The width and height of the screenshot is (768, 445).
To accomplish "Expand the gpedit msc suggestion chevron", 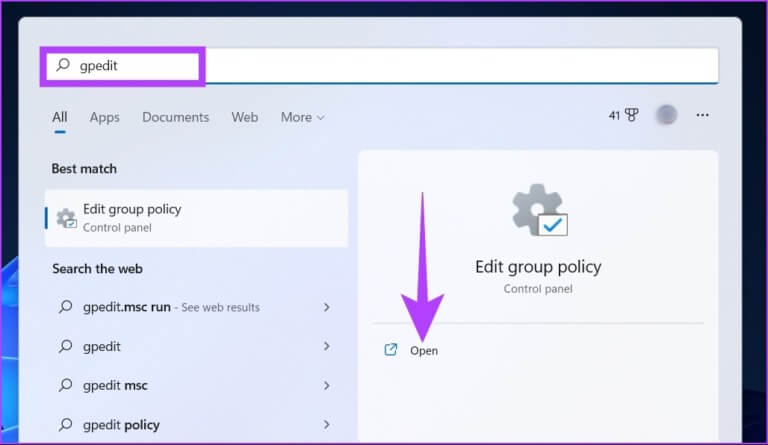I will (x=326, y=385).
